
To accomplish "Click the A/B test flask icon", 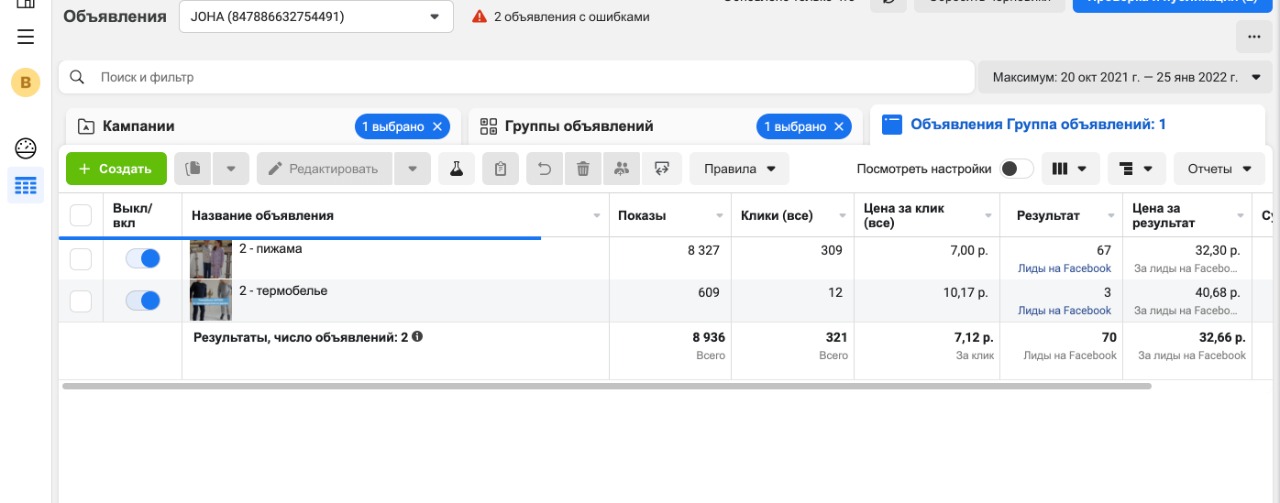I will (456, 169).
